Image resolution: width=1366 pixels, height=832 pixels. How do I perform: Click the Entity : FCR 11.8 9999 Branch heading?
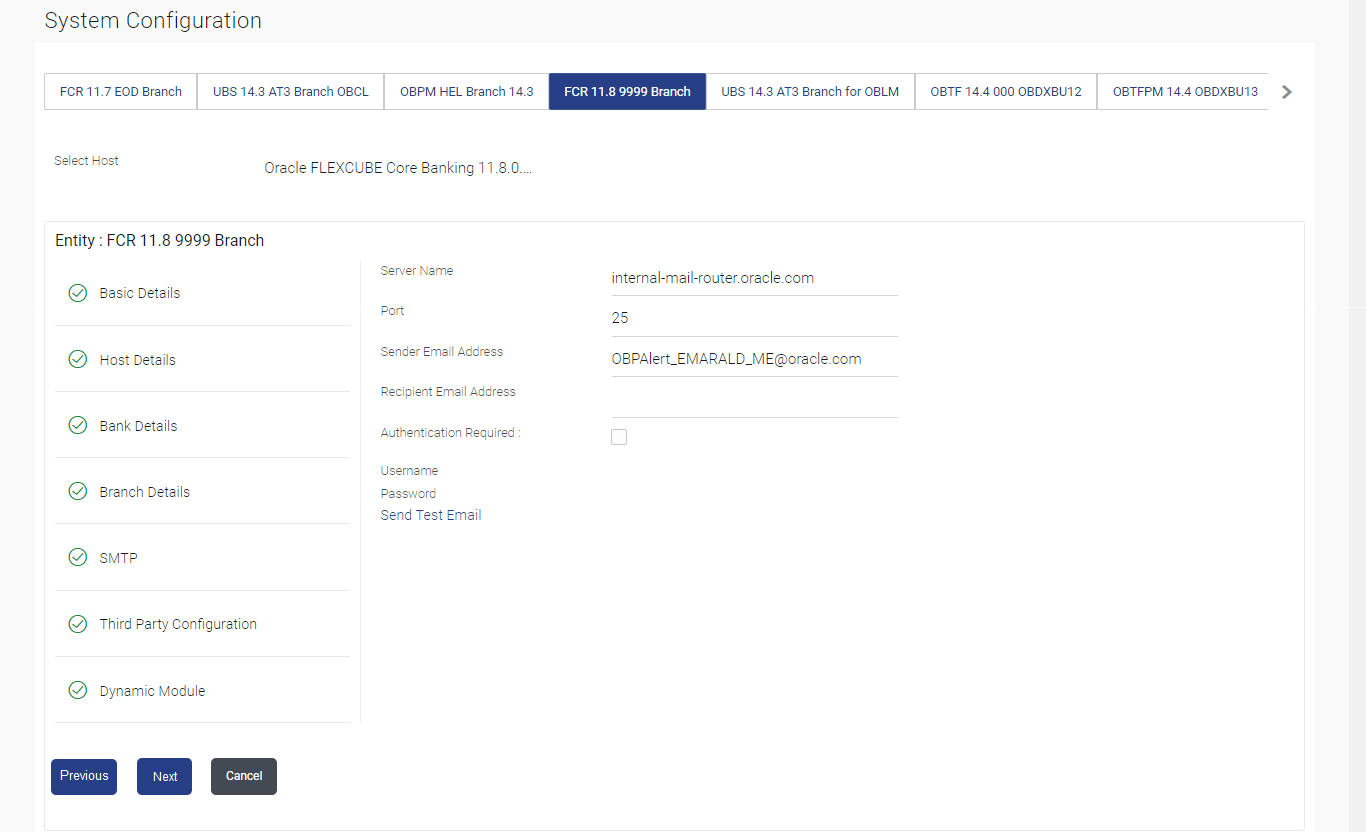159,240
